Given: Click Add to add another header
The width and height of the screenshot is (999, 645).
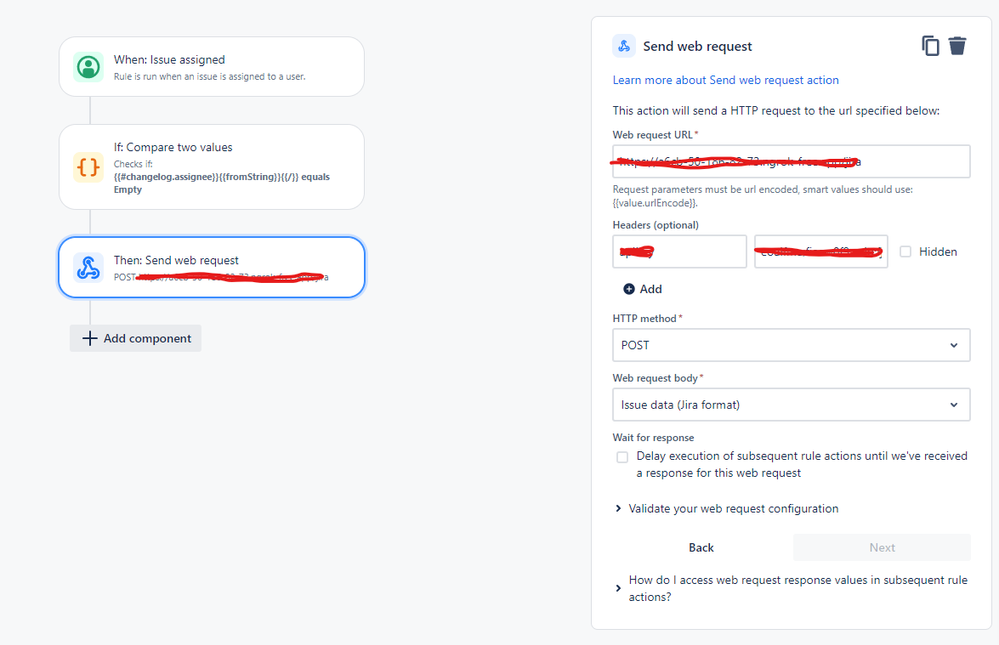Looking at the screenshot, I should tap(643, 289).
